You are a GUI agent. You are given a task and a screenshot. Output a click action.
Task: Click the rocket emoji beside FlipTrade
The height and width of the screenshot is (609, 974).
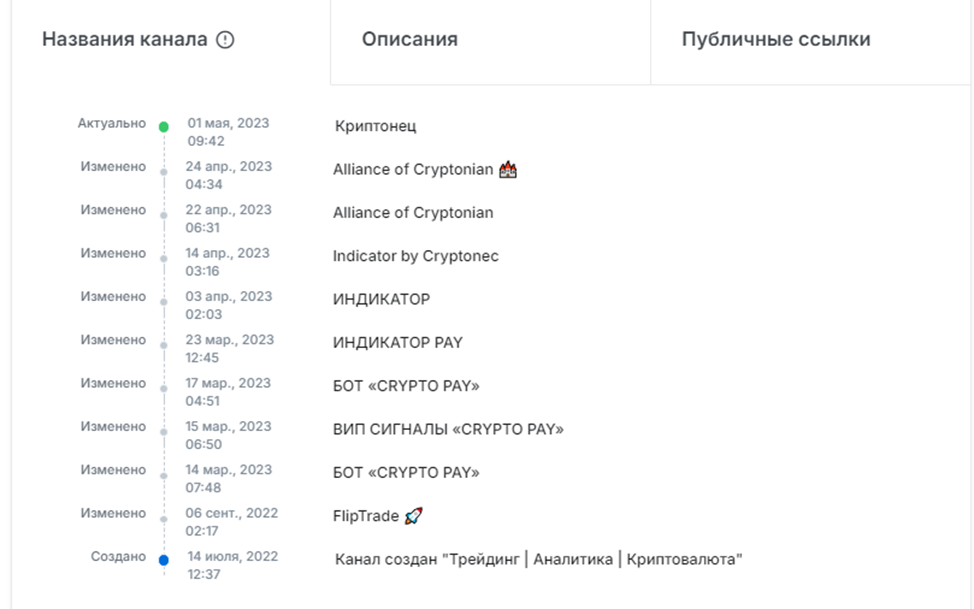[415, 513]
